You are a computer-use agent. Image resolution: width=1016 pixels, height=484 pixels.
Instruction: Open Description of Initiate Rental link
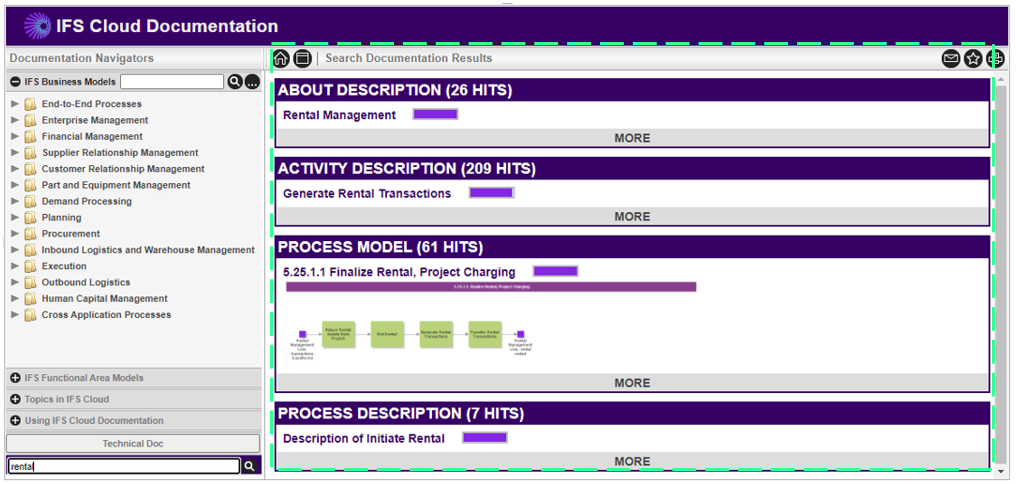(x=364, y=439)
